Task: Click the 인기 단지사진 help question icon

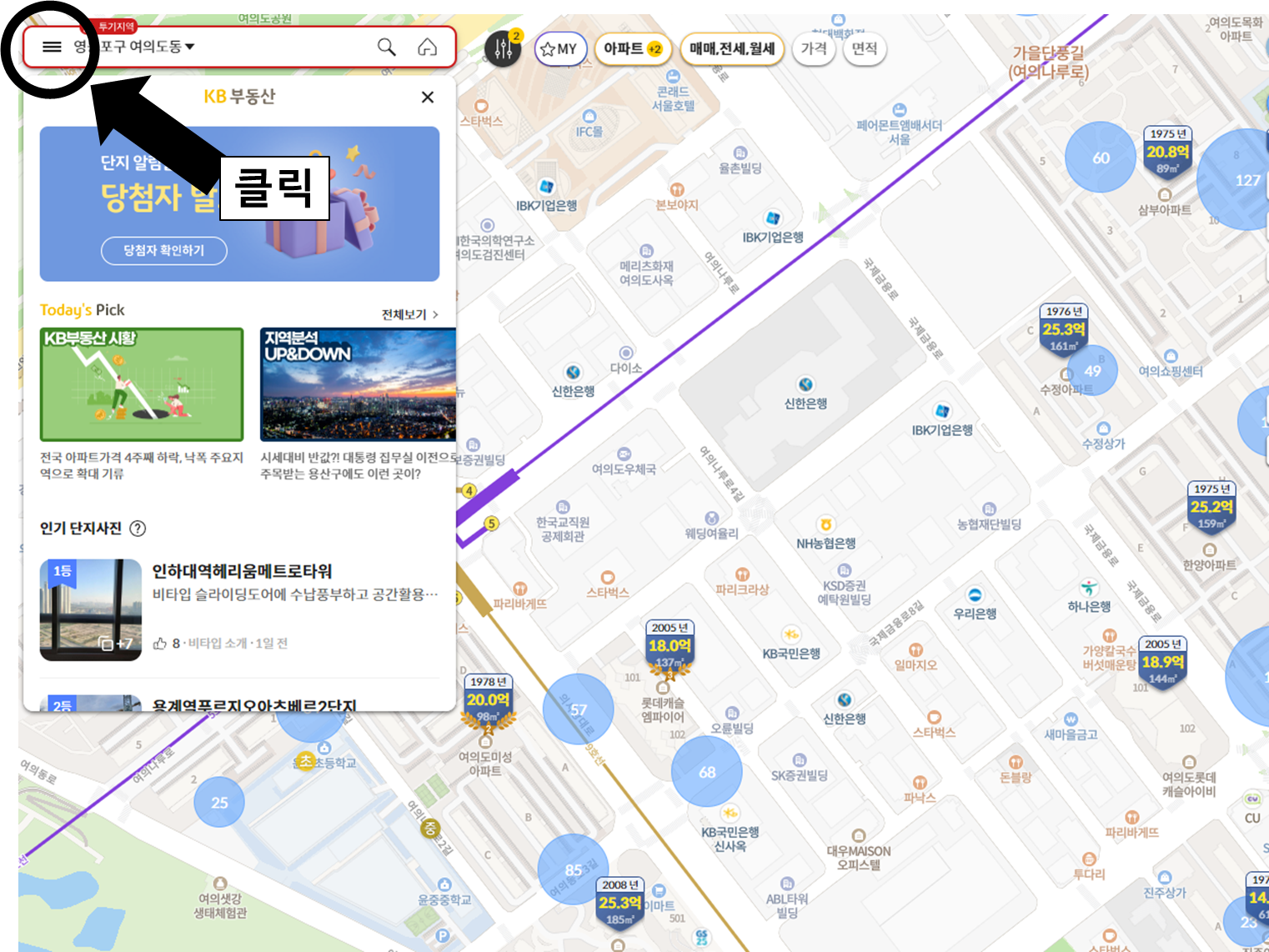Action: coord(138,529)
